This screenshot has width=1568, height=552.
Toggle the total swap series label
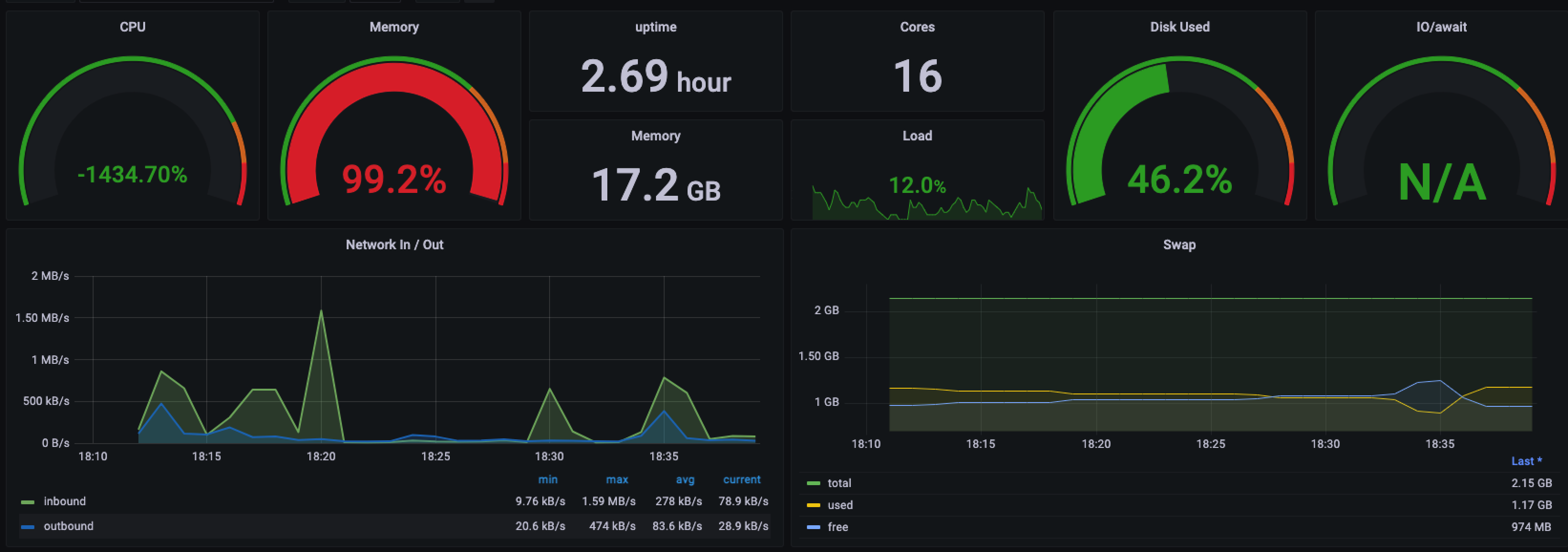click(x=839, y=483)
